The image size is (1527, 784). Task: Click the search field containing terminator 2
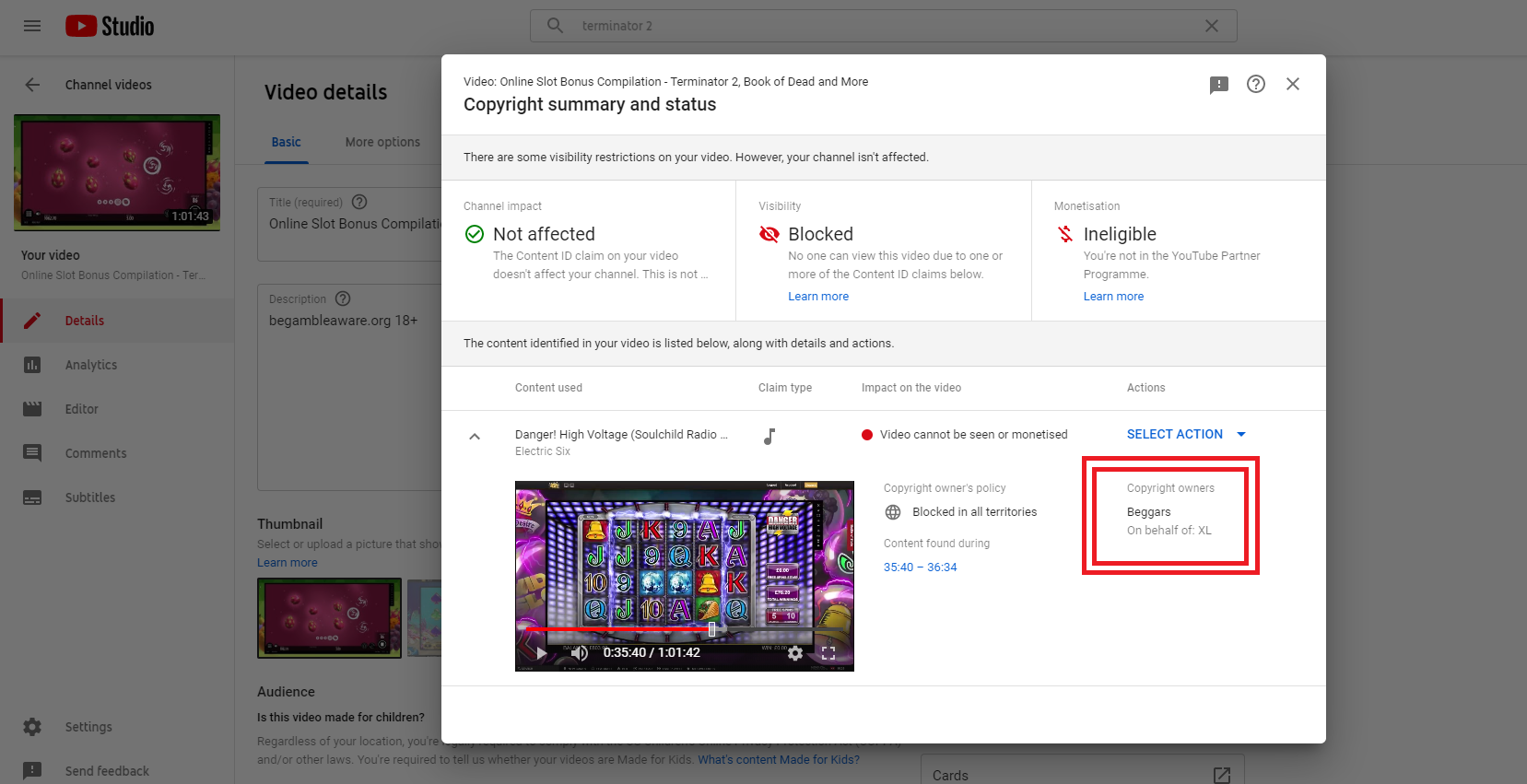coord(883,26)
